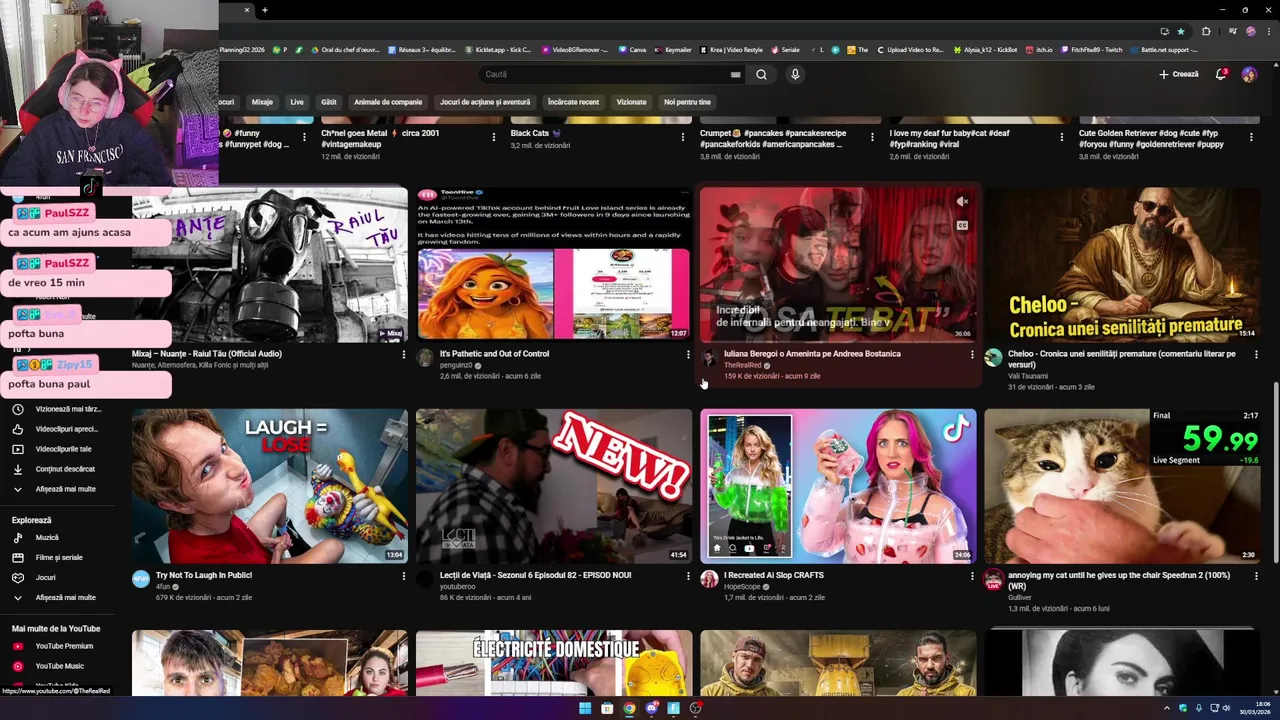Viewport: 1280px width, 720px height.
Task: Open the itch.io bookmark
Action: (x=1039, y=50)
